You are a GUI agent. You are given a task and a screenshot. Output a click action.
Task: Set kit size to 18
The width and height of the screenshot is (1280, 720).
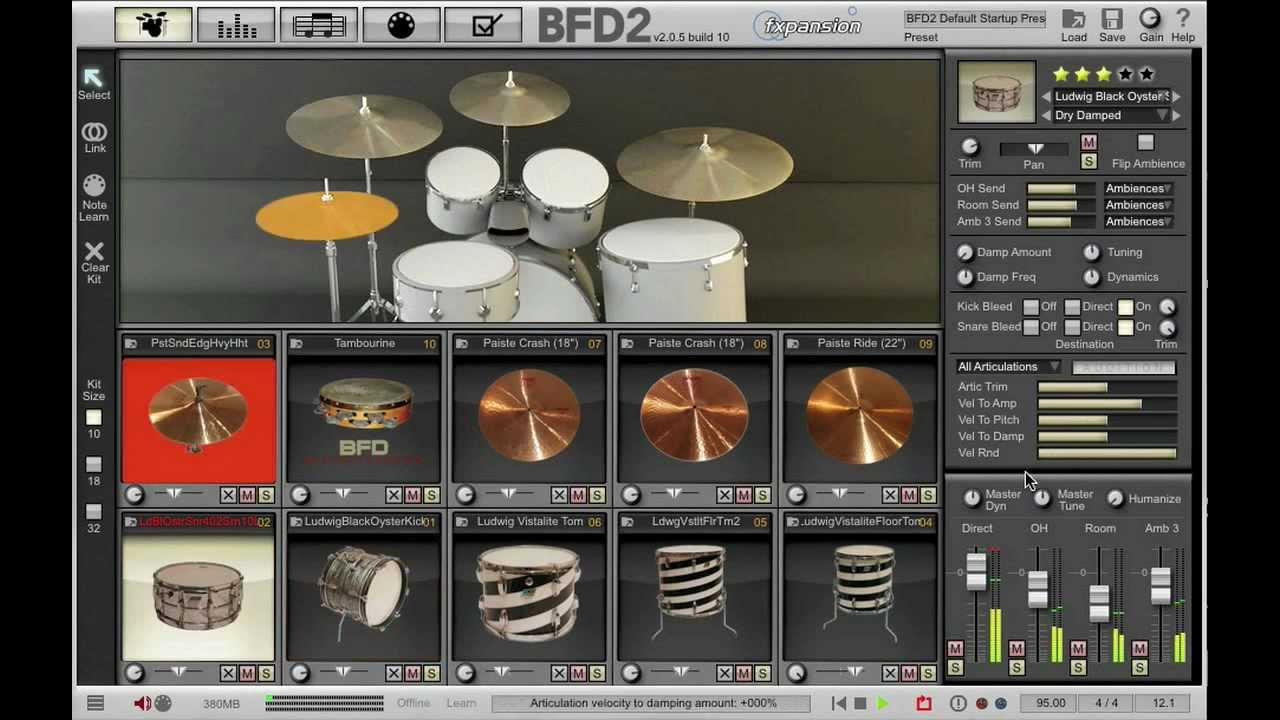click(x=94, y=465)
